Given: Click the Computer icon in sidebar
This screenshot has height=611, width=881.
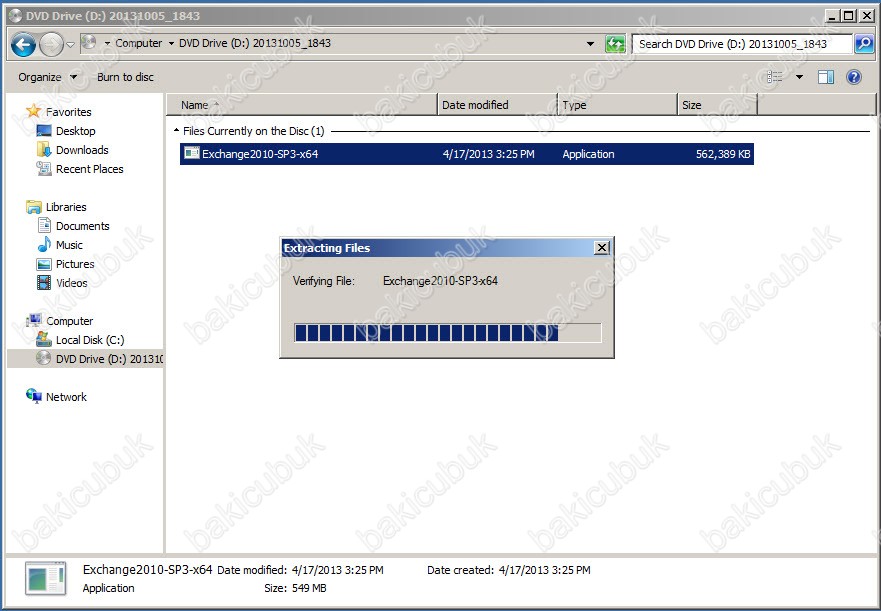Looking at the screenshot, I should coord(34,320).
